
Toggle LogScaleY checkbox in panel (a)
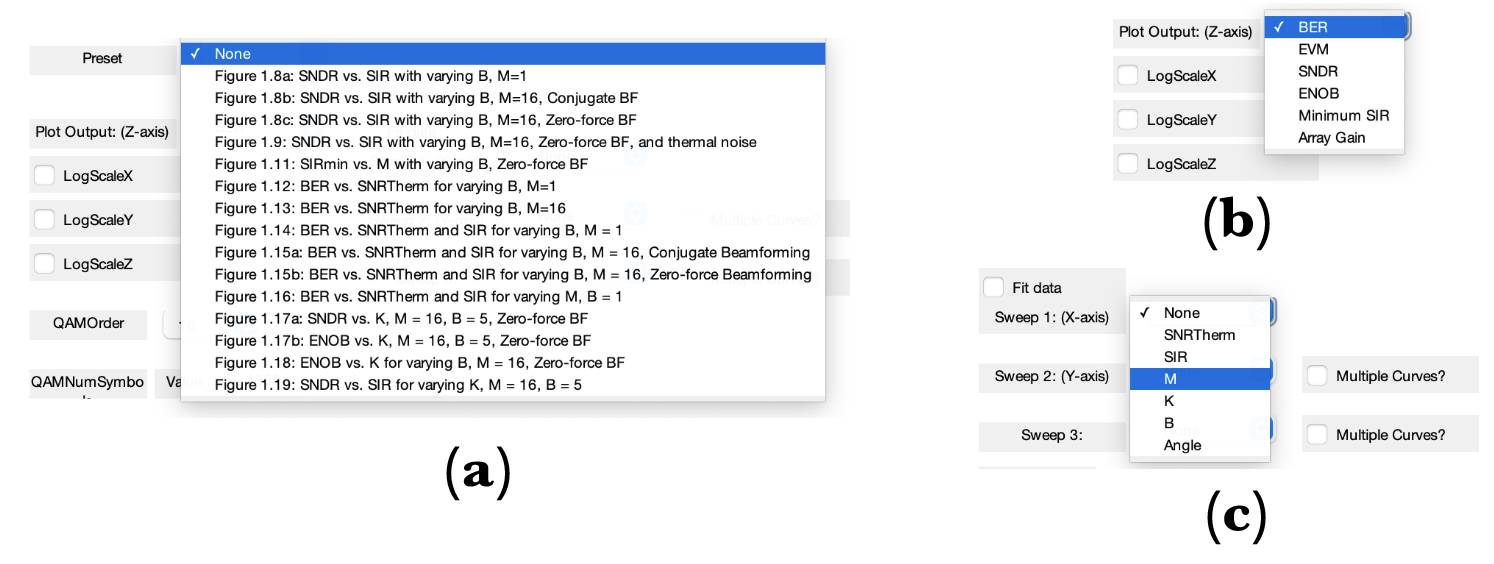(x=45, y=220)
